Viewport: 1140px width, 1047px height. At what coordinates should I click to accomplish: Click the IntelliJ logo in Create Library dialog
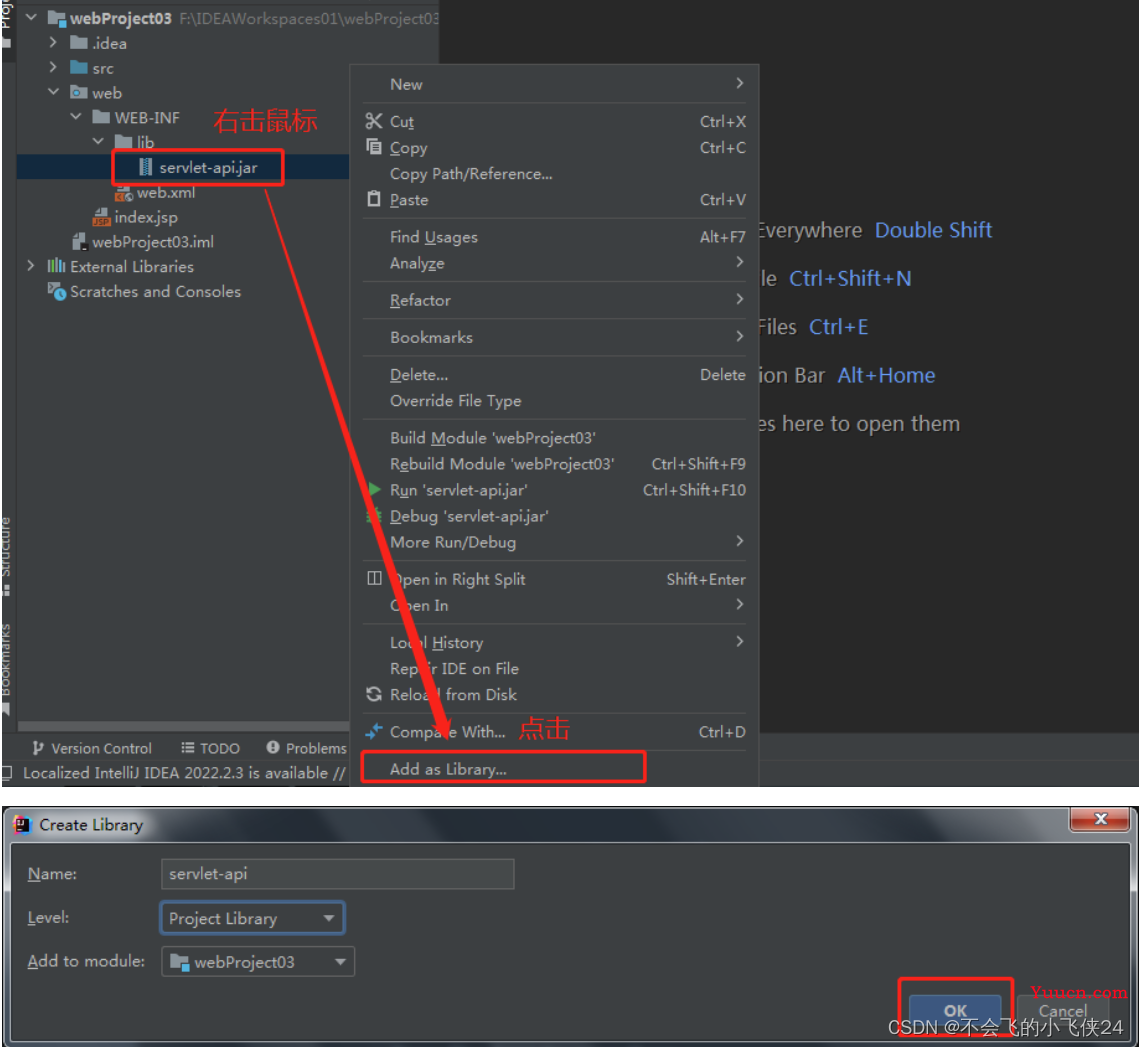(22, 825)
